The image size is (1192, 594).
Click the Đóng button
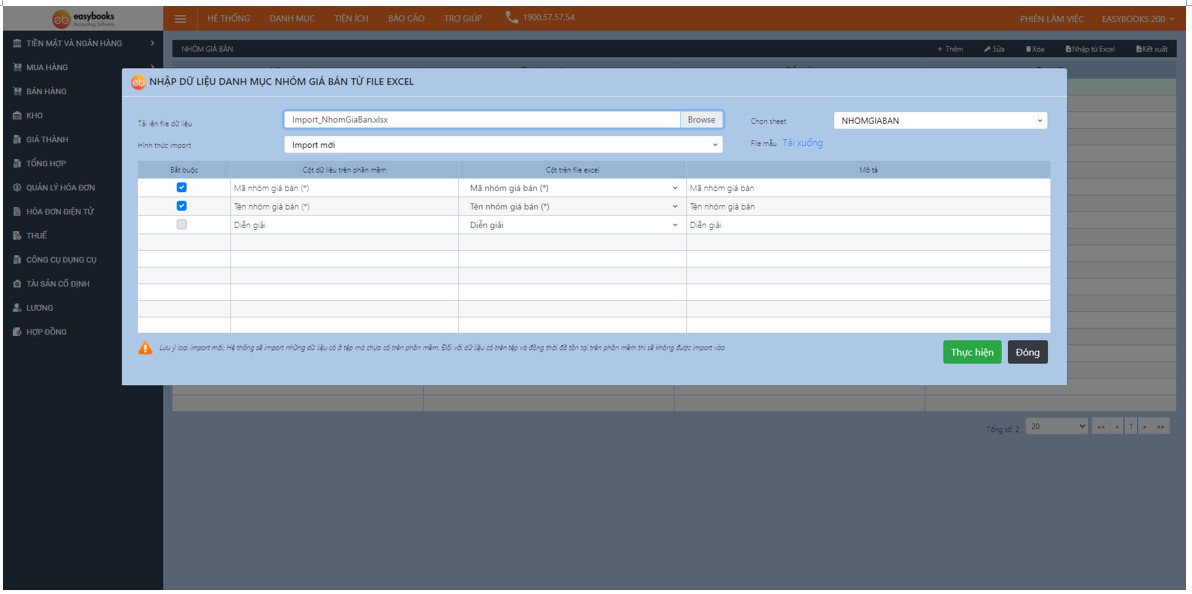click(1028, 352)
